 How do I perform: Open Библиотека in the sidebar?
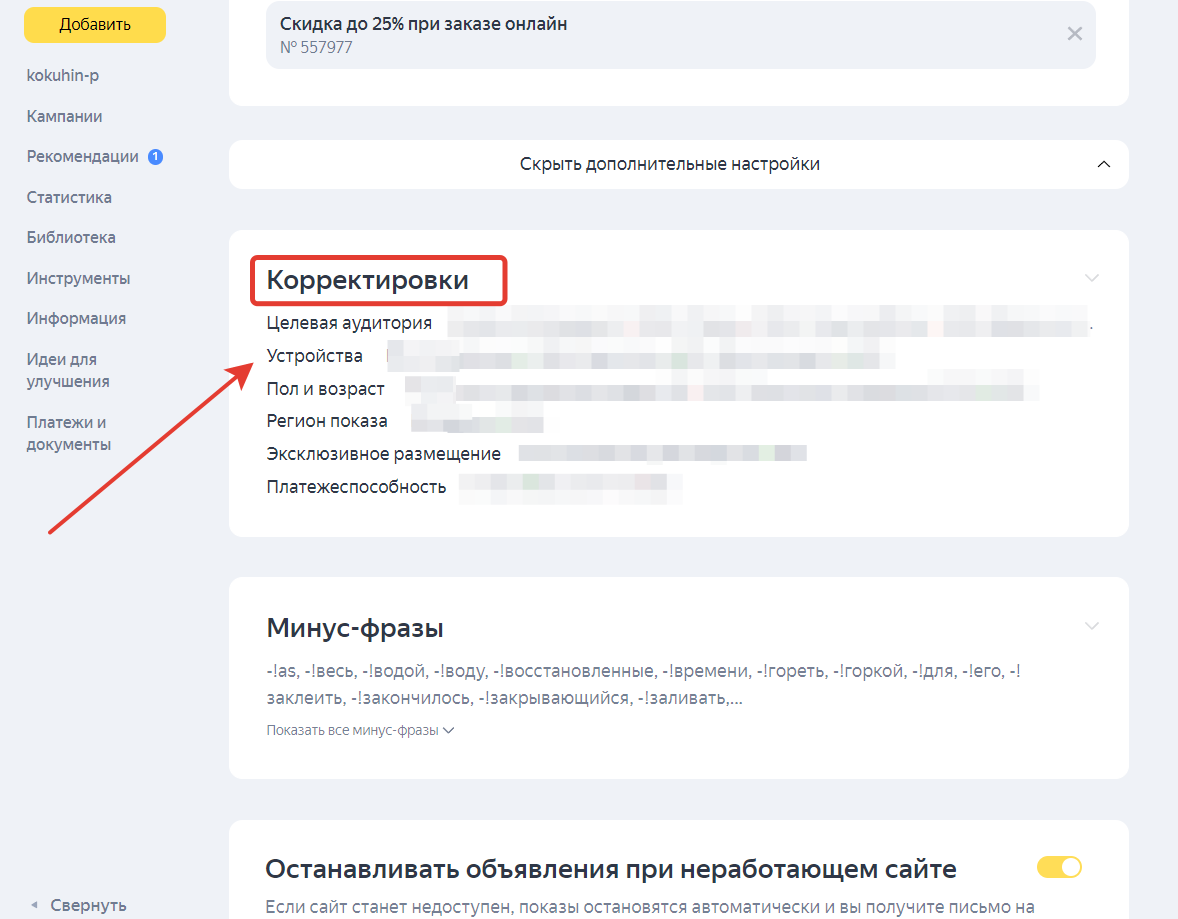[70, 237]
